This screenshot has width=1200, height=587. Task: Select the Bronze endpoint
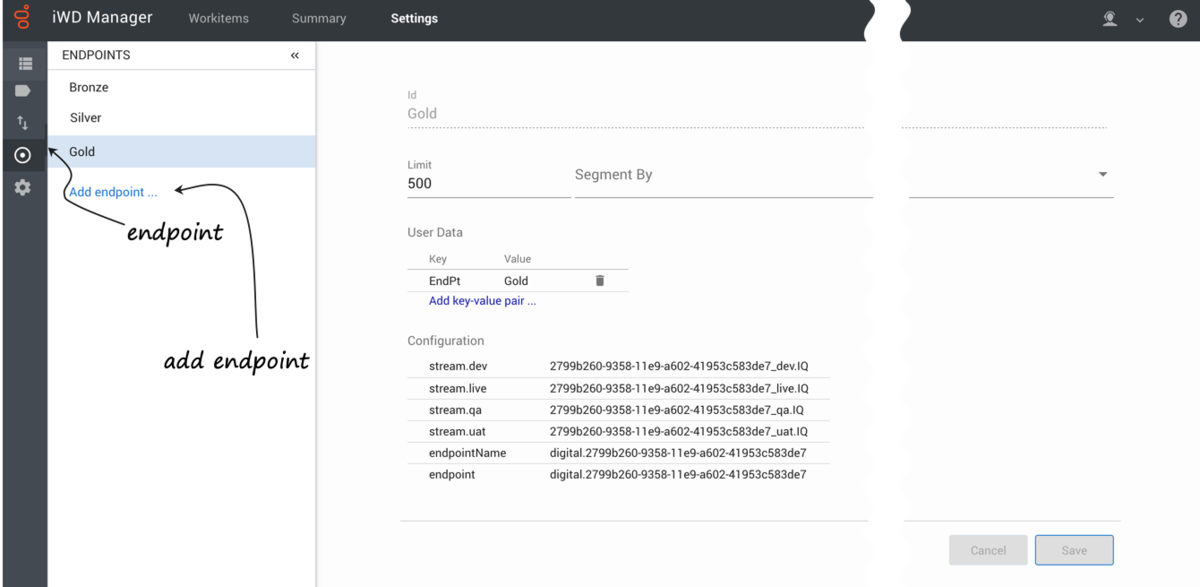click(x=89, y=88)
